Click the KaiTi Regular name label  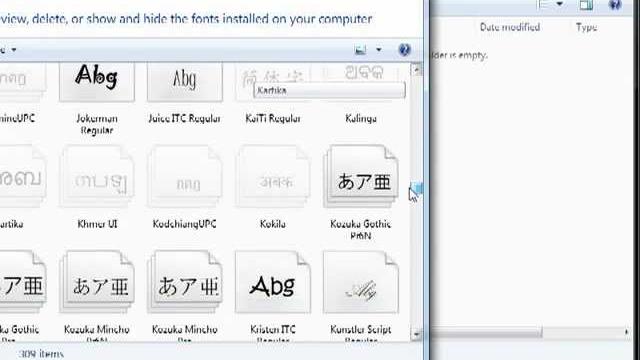coord(273,118)
